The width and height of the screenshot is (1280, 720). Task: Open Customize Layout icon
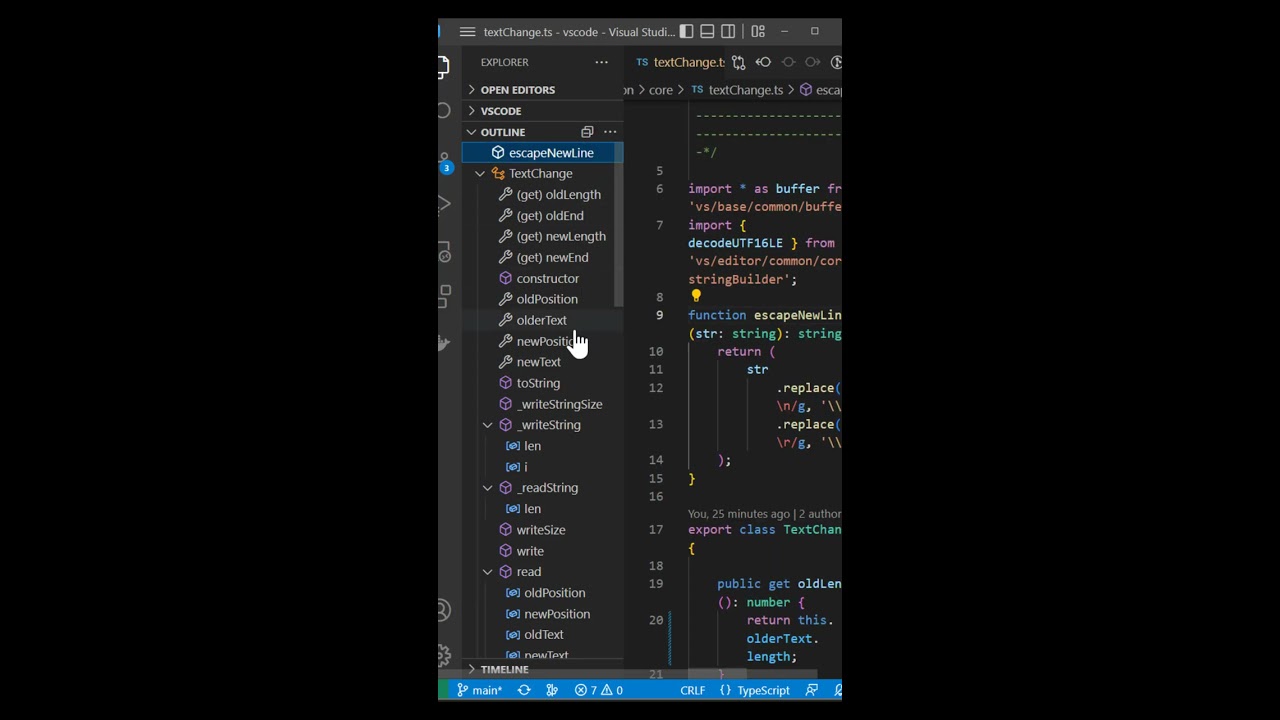[x=758, y=32]
